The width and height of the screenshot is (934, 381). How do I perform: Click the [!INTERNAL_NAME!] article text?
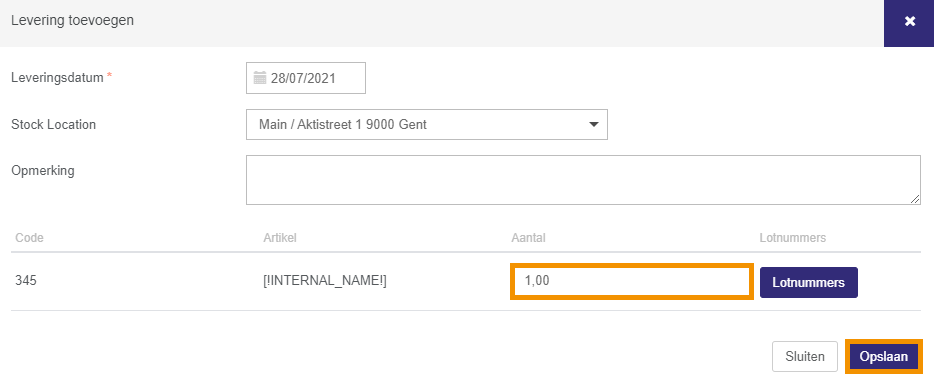pos(325,281)
